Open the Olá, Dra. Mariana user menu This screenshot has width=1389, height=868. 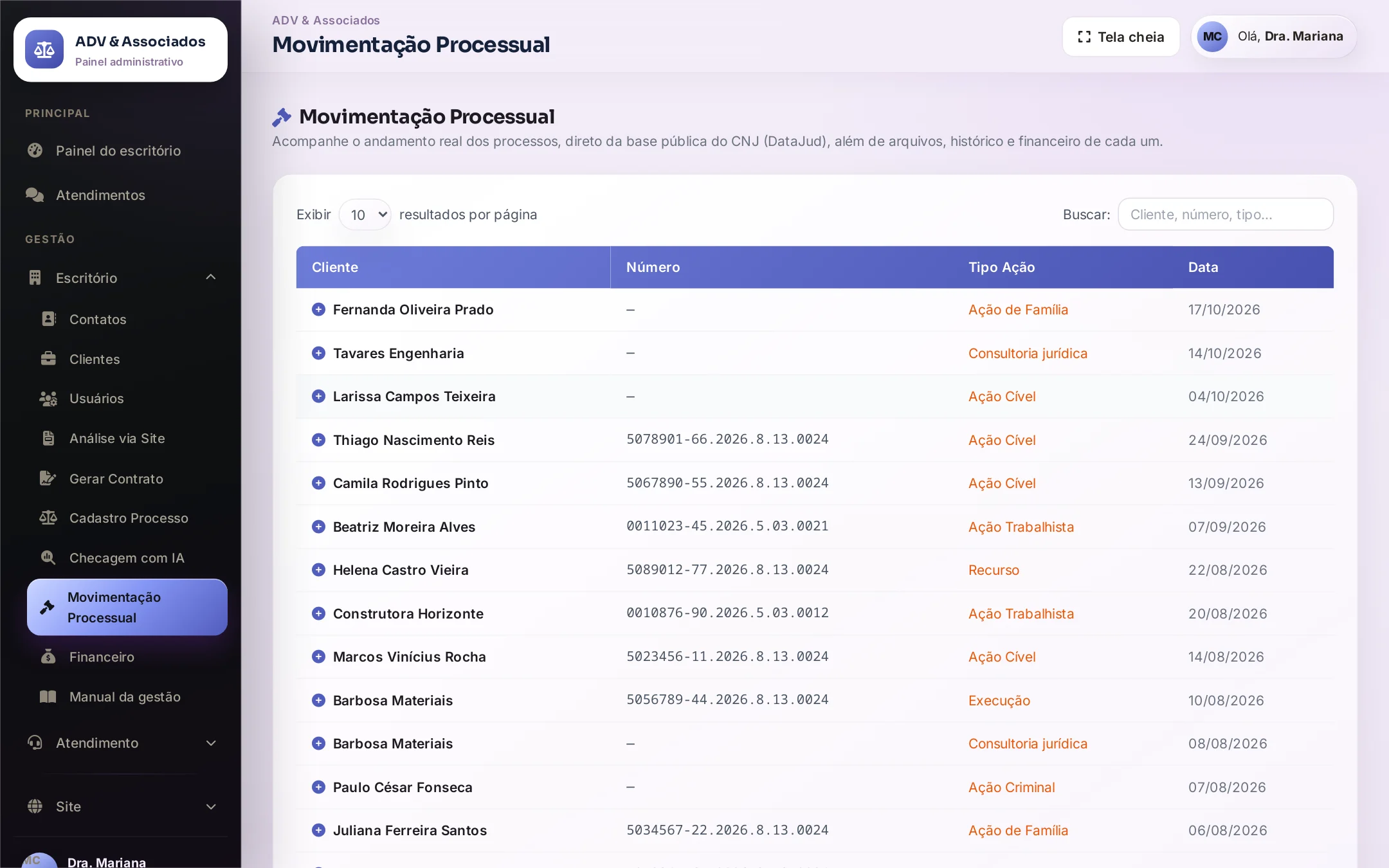(x=1274, y=37)
